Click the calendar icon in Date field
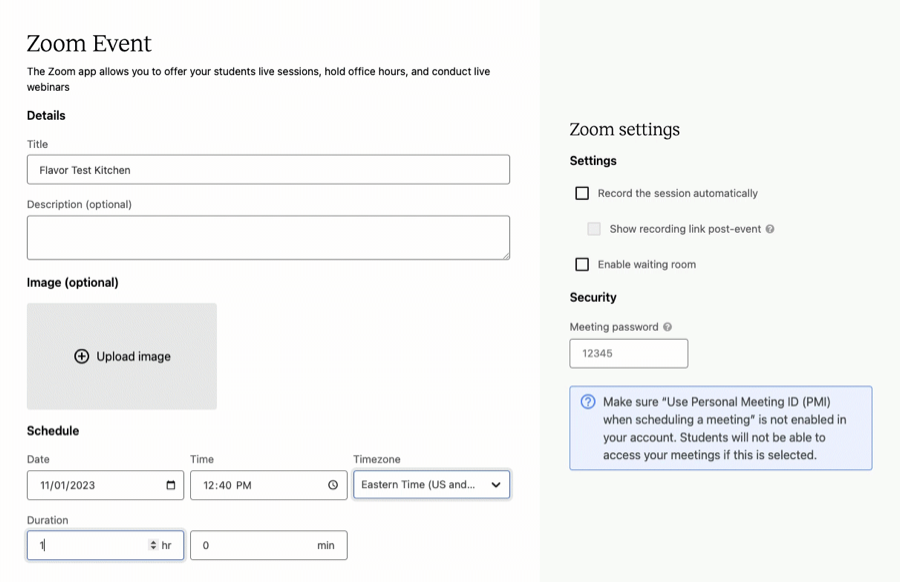 click(170, 485)
